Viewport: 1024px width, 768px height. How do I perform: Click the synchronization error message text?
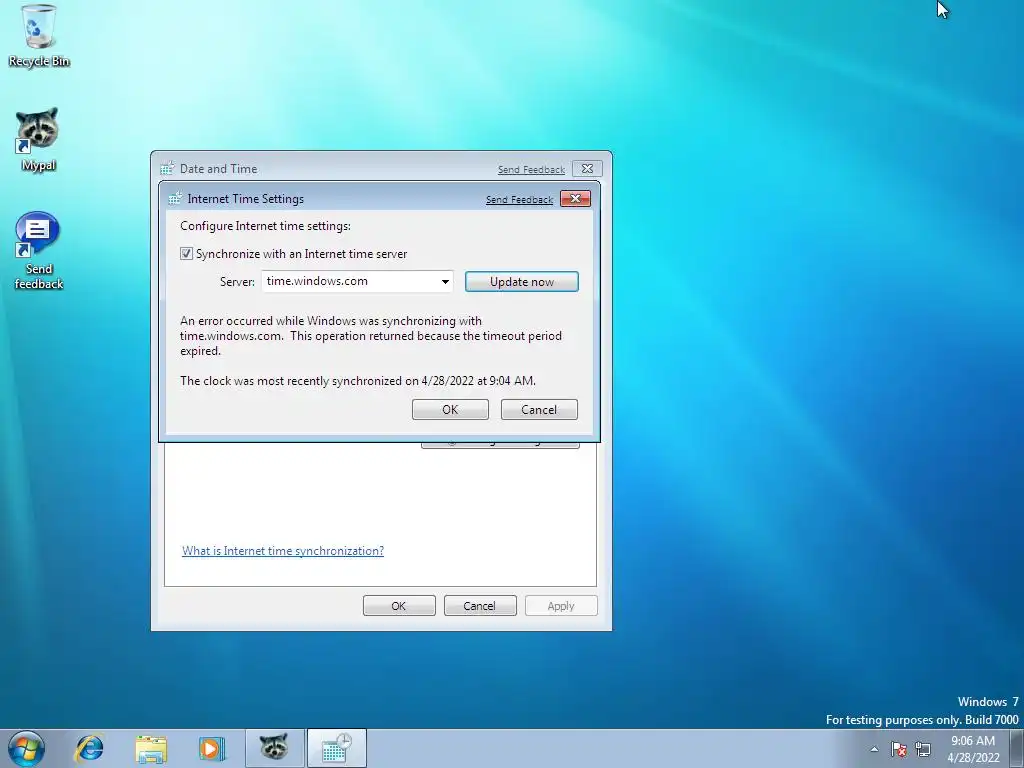371,336
